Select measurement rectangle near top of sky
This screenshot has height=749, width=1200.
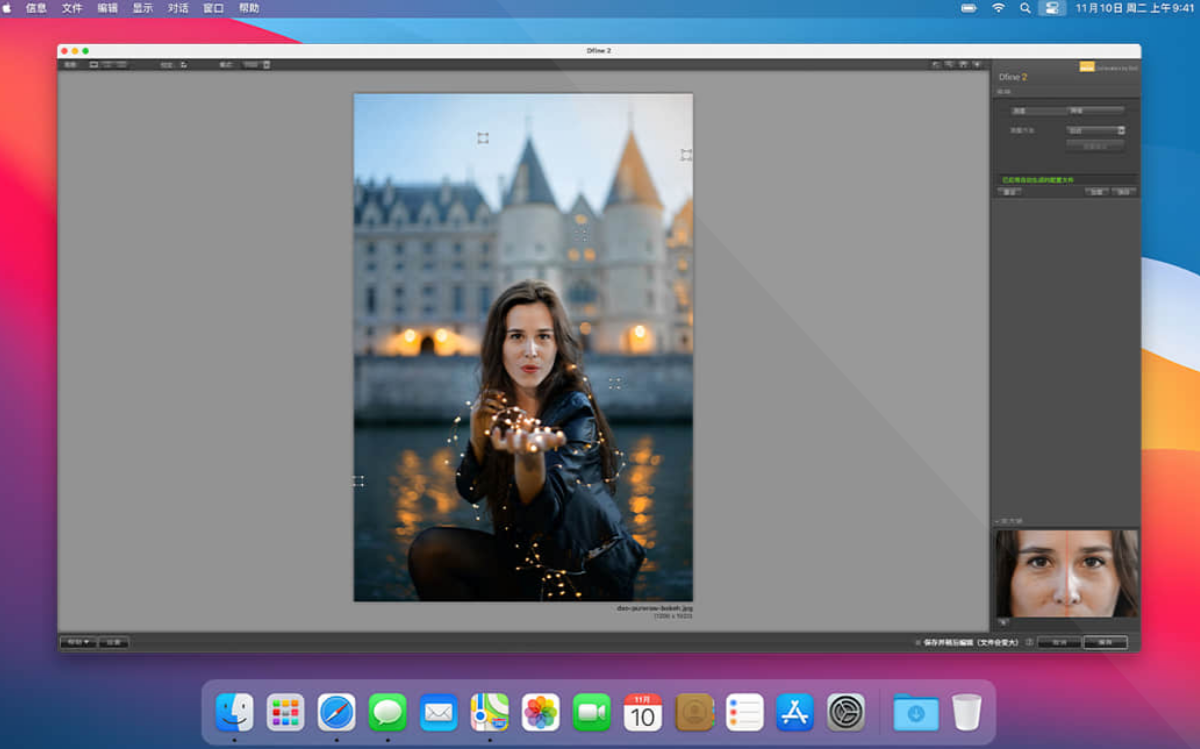[483, 138]
